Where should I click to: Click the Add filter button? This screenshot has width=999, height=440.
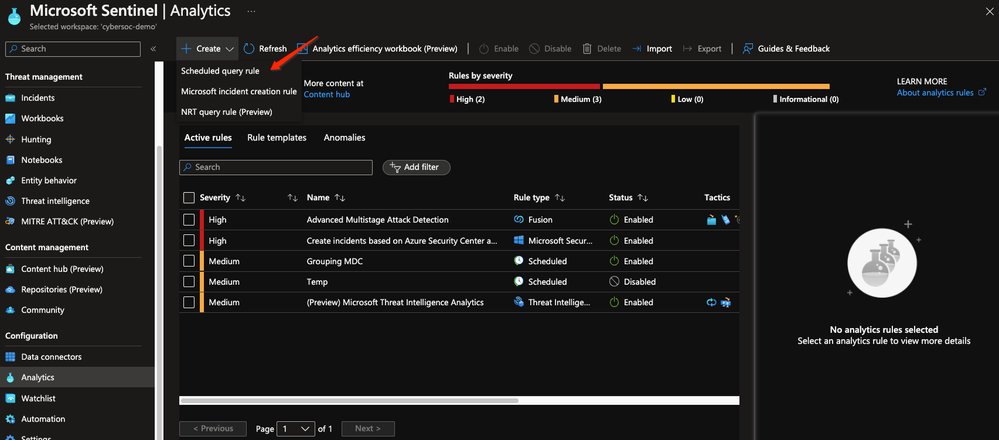416,167
